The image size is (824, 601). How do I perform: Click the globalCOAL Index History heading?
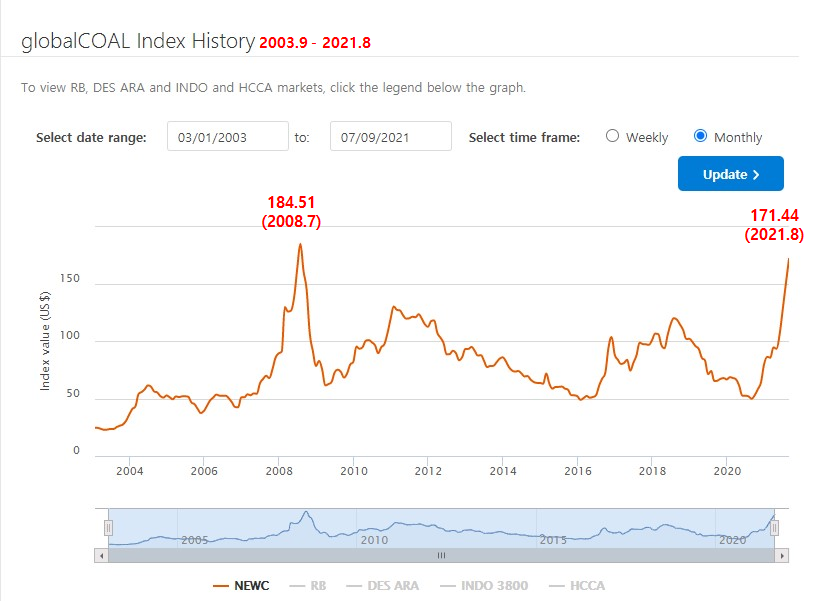tap(138, 40)
